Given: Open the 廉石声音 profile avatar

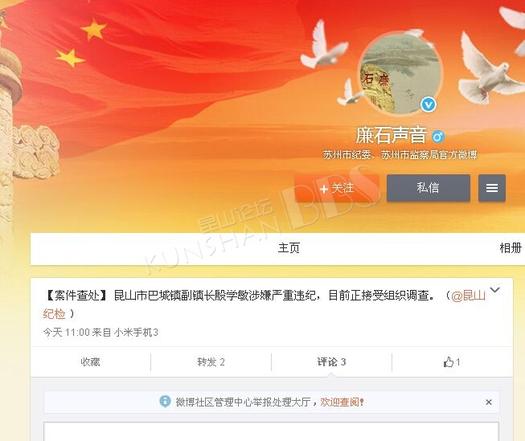Looking at the screenshot, I should tap(401, 73).
